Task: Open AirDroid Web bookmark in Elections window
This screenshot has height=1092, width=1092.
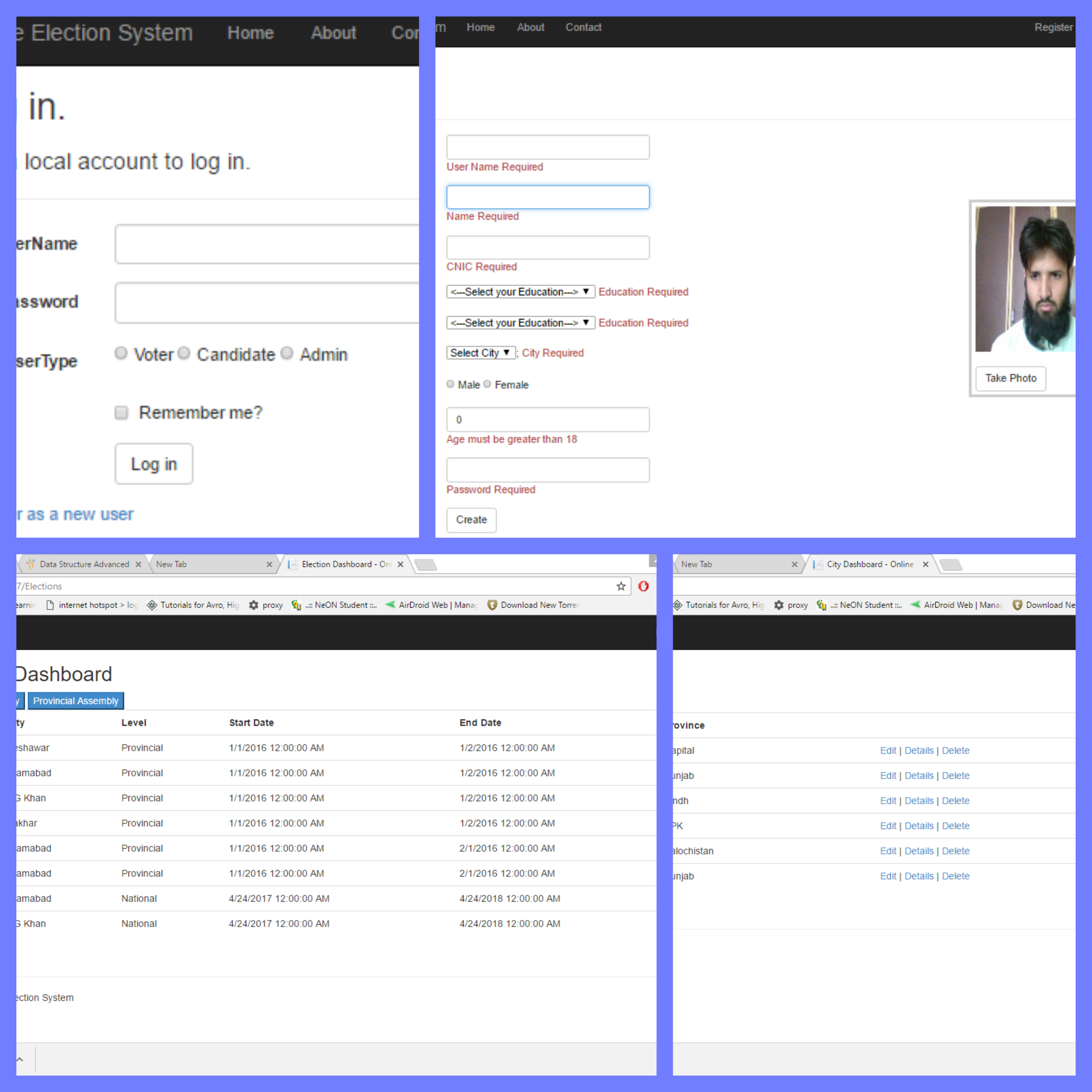Action: 431,605
